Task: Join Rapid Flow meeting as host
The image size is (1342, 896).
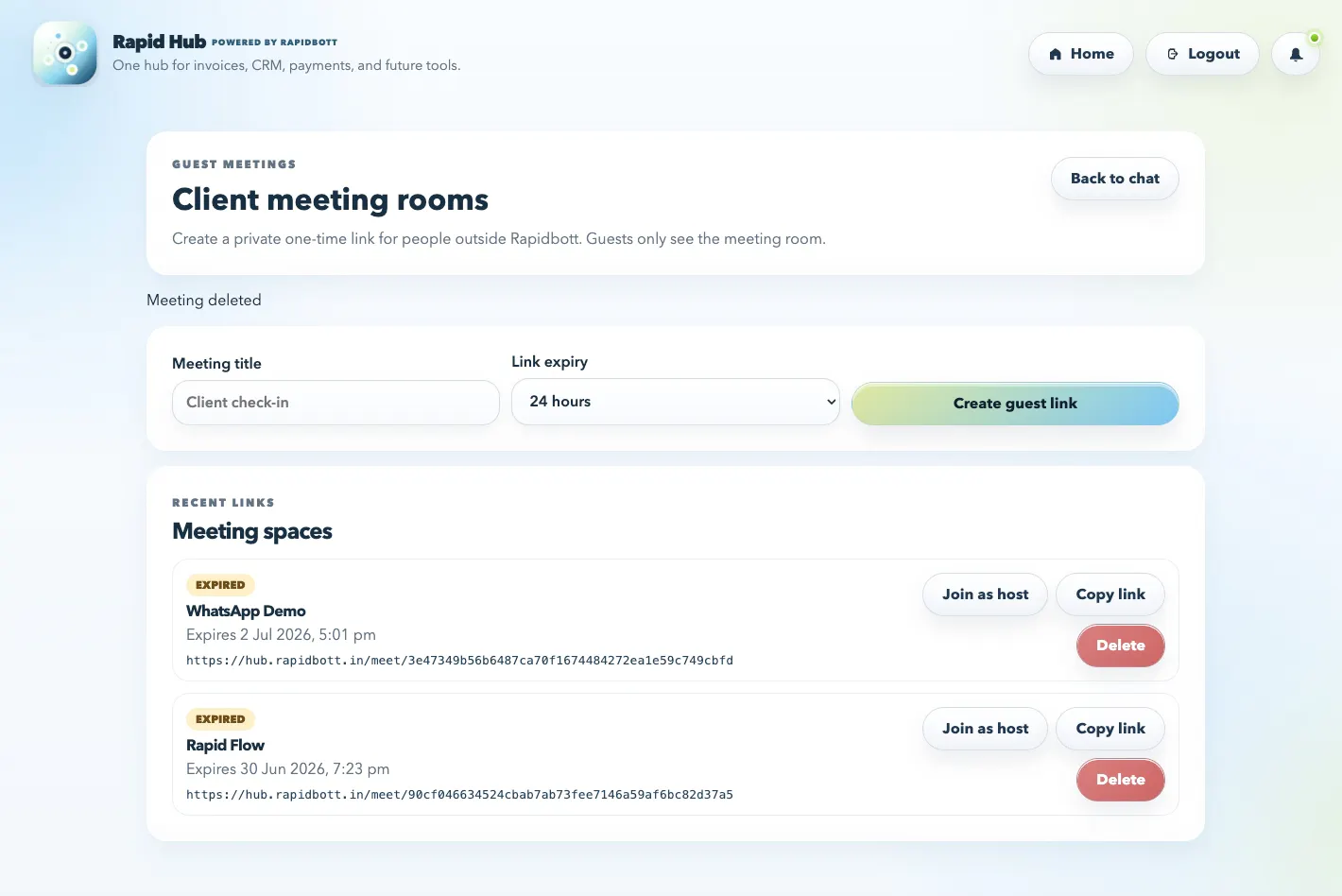Action: coord(985,729)
